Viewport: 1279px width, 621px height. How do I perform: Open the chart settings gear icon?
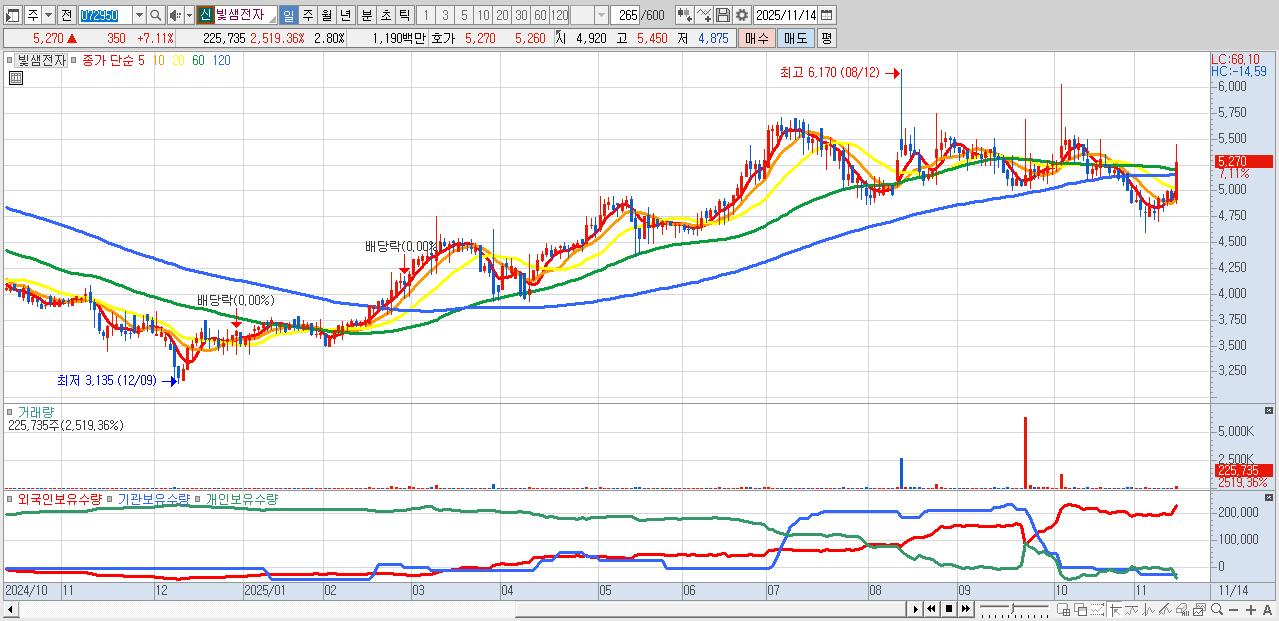[x=742, y=15]
